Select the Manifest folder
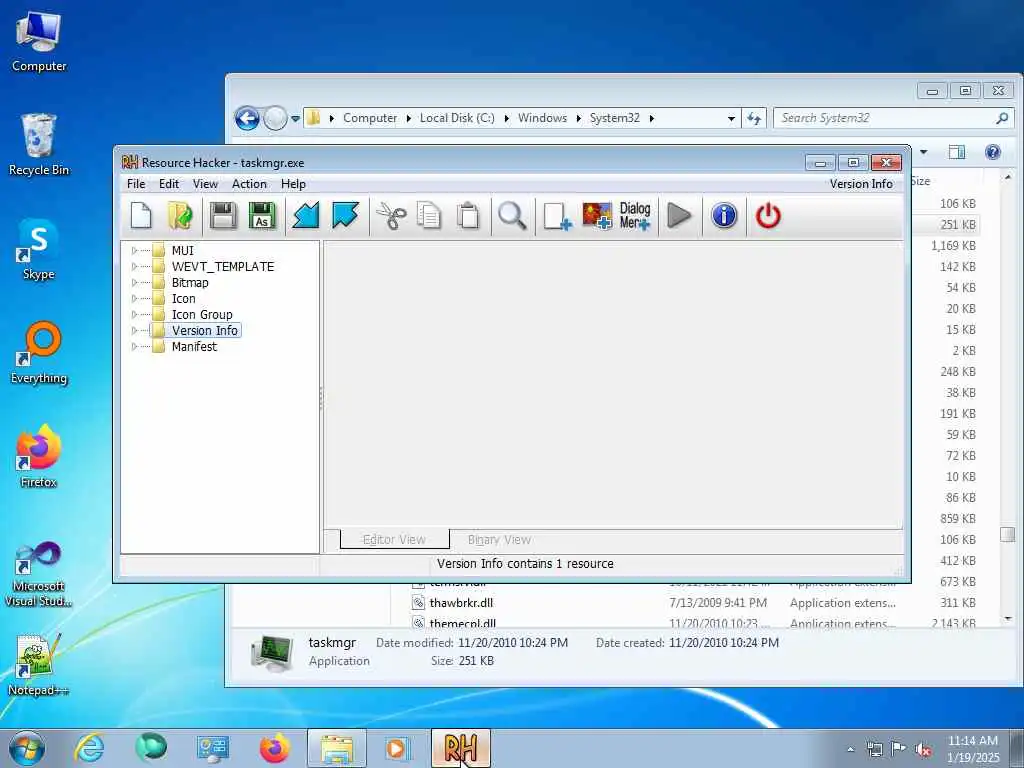The height and width of the screenshot is (768, 1024). (x=194, y=347)
